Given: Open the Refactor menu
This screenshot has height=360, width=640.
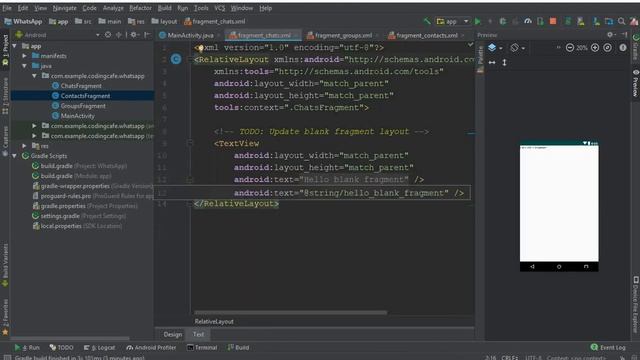Looking at the screenshot, I should (x=140, y=8).
